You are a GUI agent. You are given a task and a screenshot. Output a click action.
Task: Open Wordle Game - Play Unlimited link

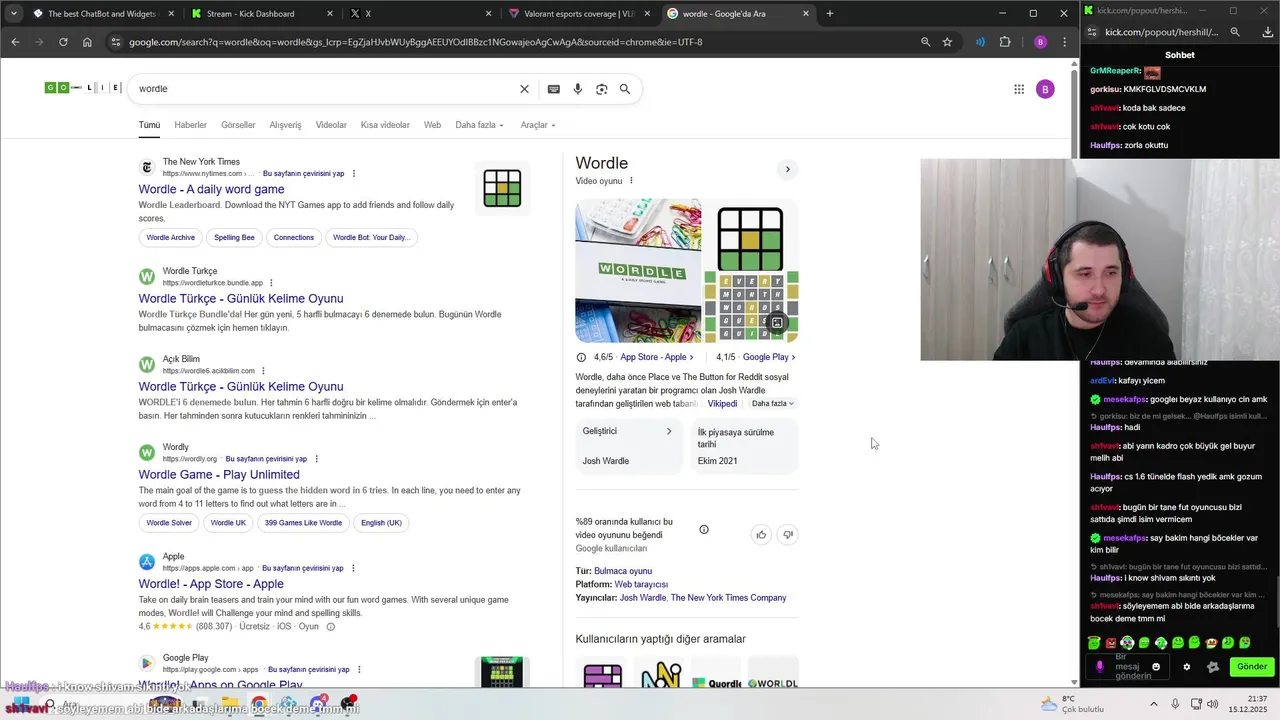point(219,475)
